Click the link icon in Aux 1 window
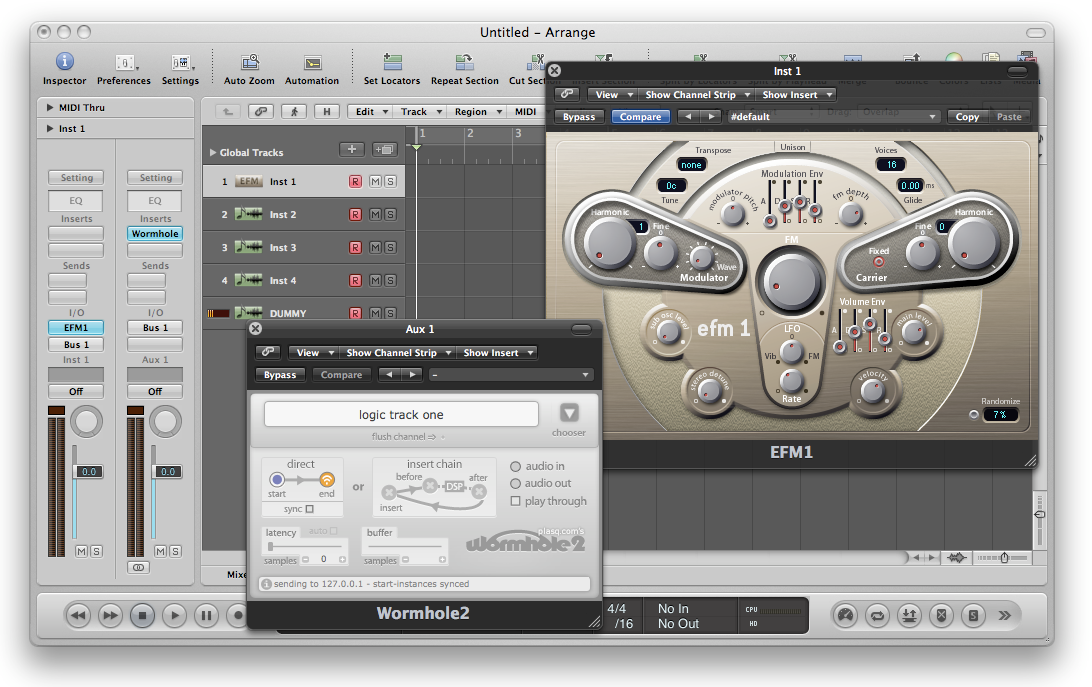1092x687 pixels. point(268,353)
